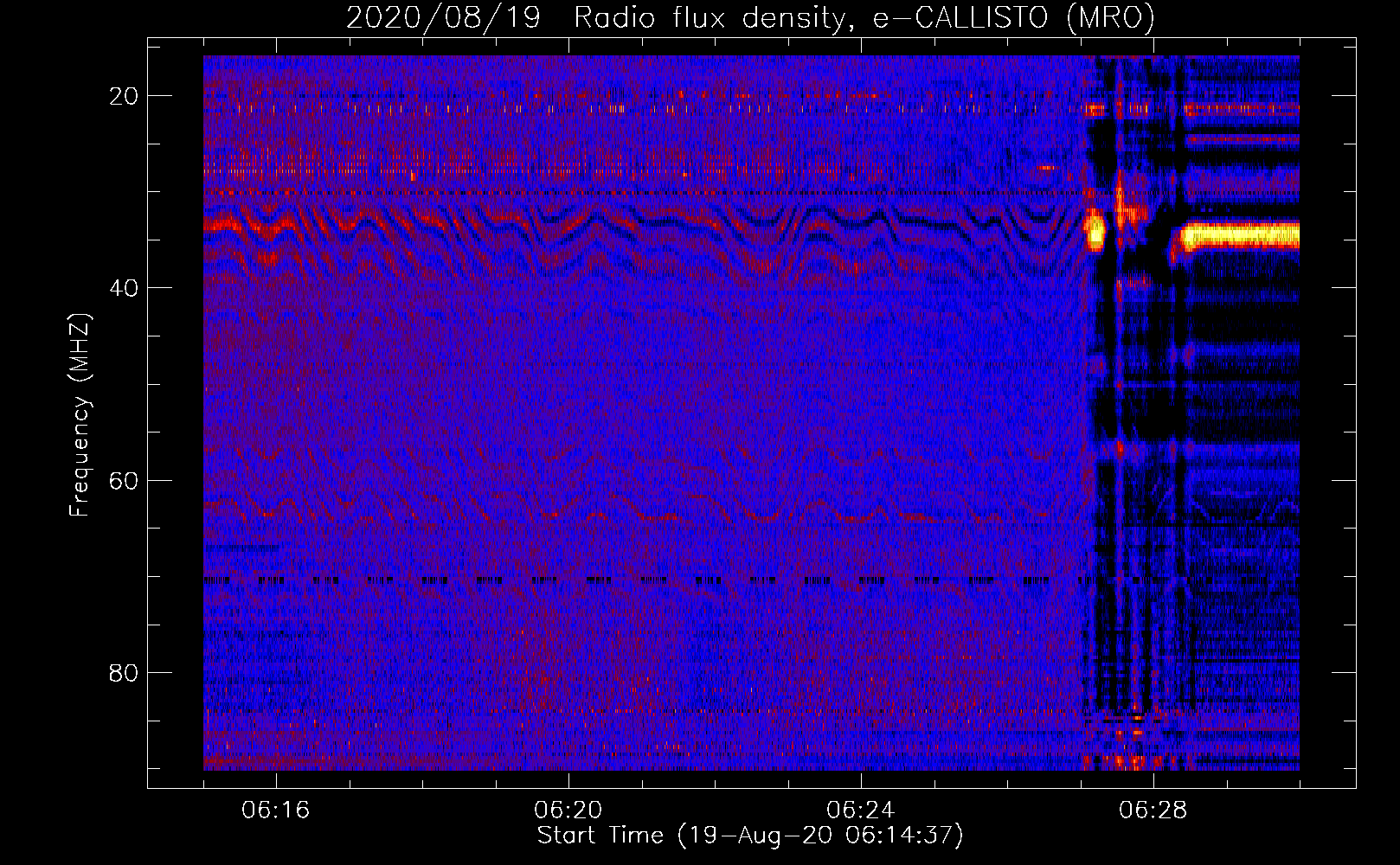The width and height of the screenshot is (1400, 865).
Task: Click the 80 MHz frequency tick label
Action: pos(124,672)
